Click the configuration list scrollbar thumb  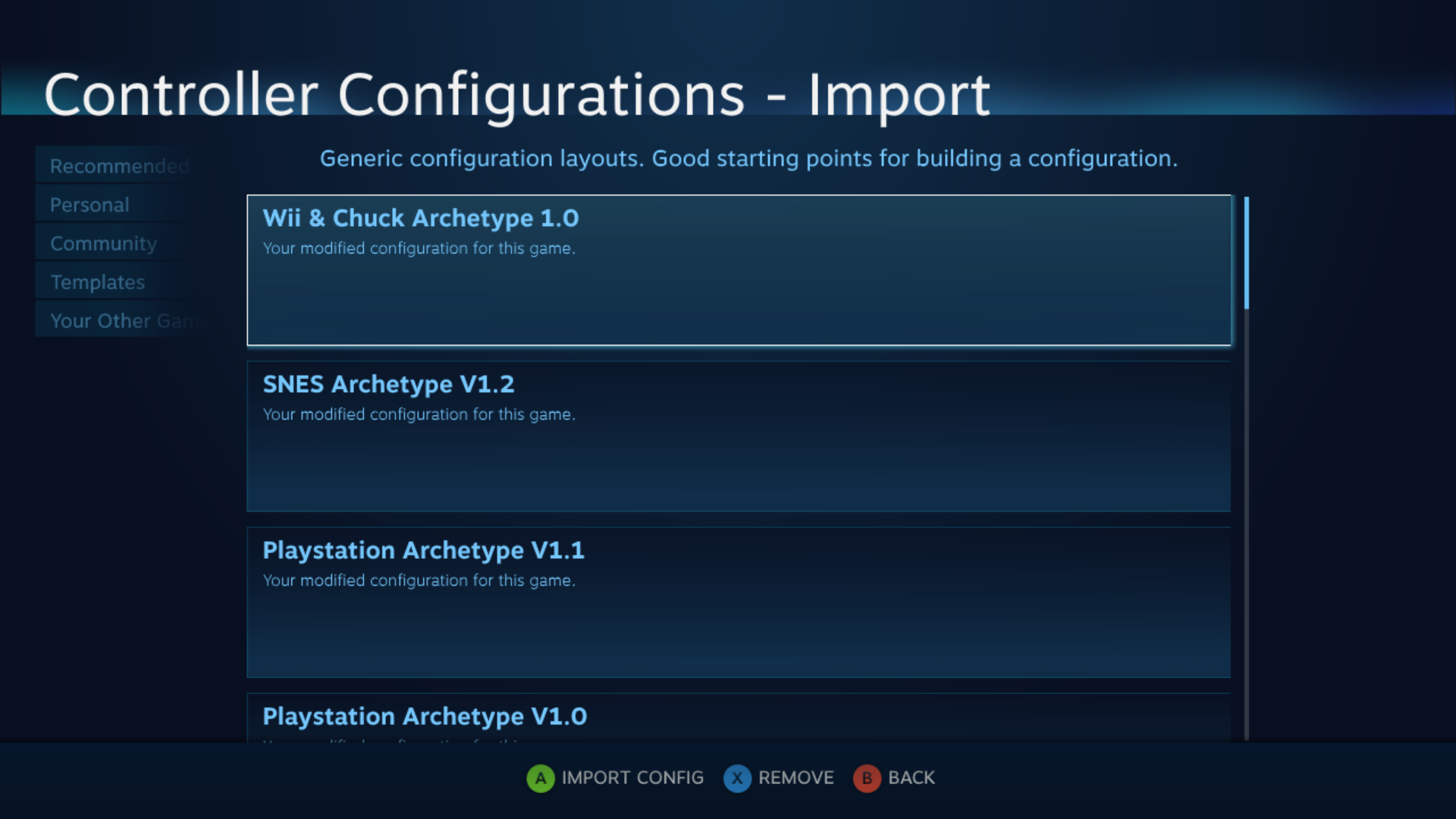tap(1246, 253)
